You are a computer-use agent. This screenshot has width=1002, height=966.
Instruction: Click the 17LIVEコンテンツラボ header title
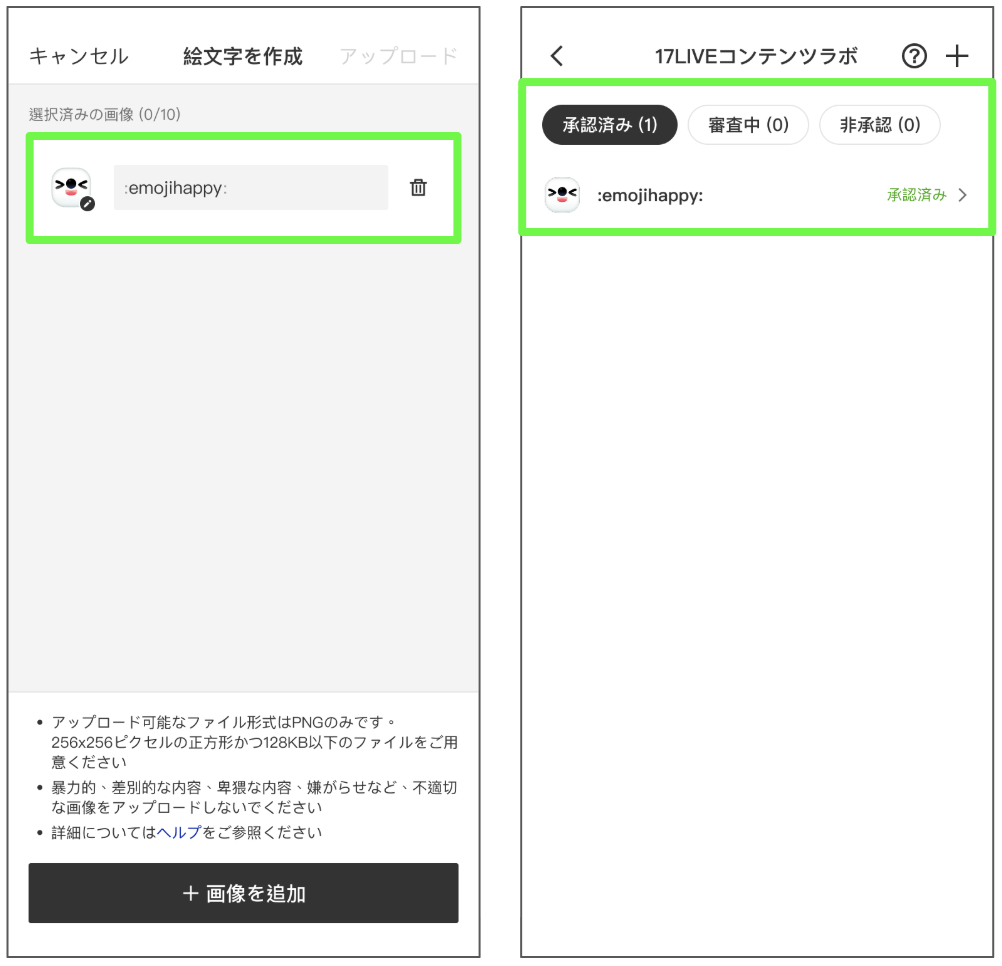point(756,56)
